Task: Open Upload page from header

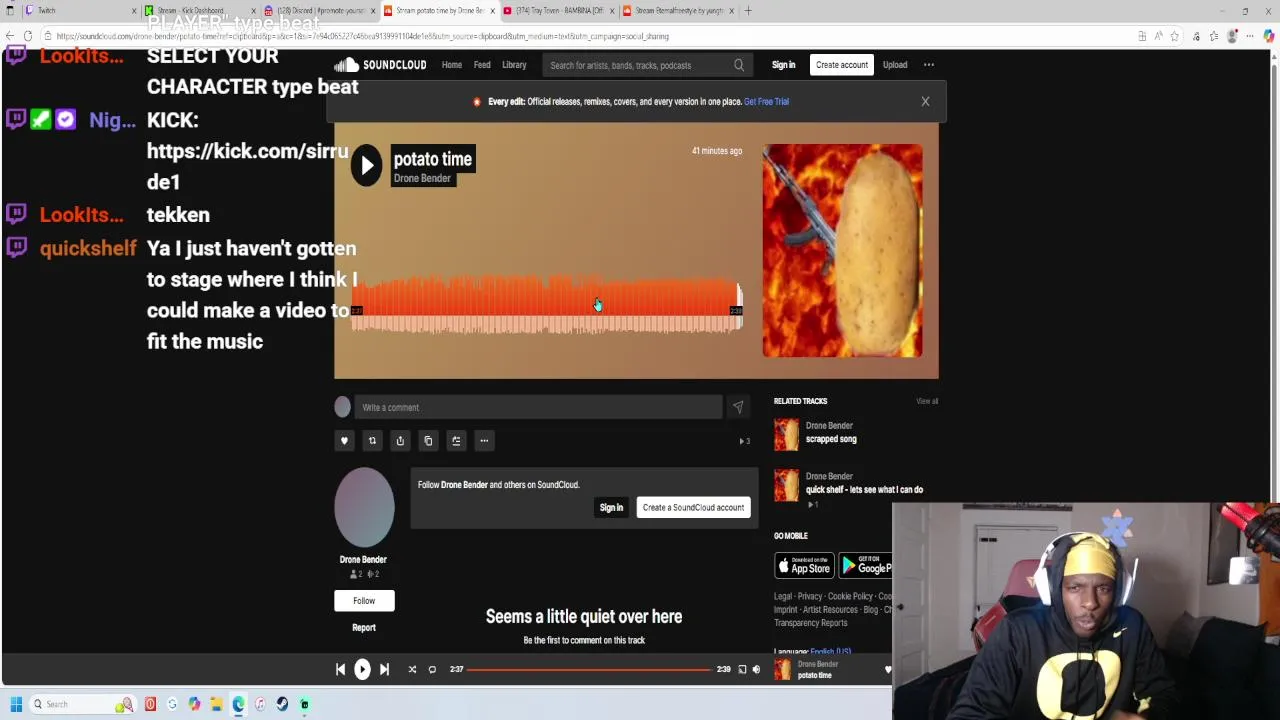Action: (895, 65)
